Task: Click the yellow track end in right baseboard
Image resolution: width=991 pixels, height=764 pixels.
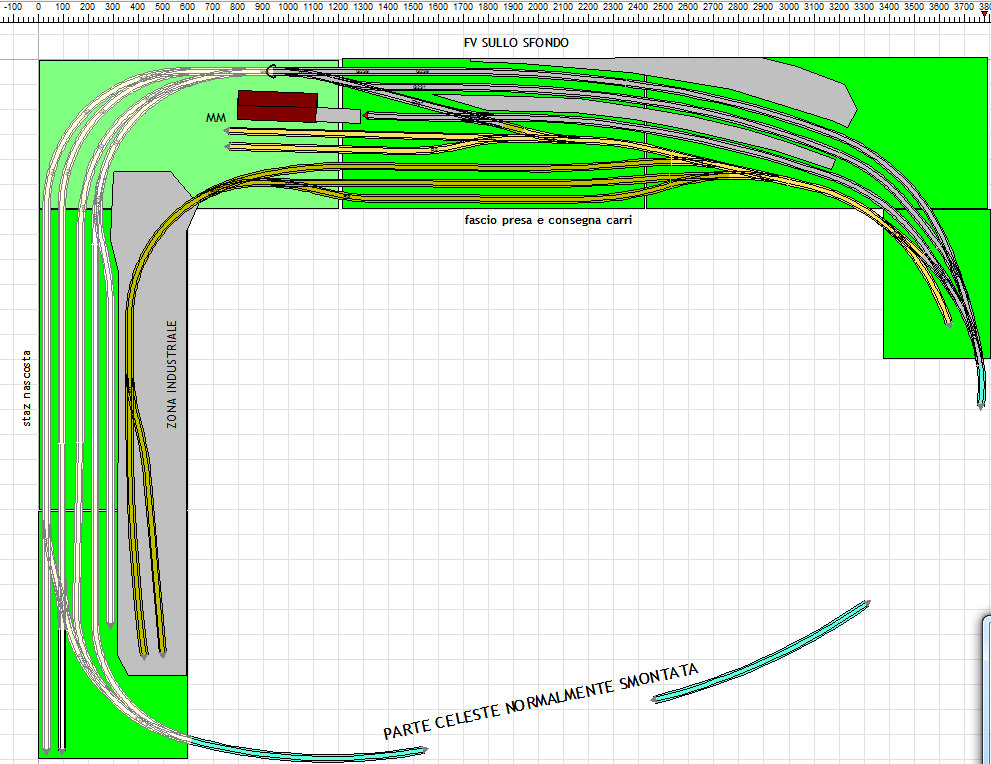Action: pos(947,322)
